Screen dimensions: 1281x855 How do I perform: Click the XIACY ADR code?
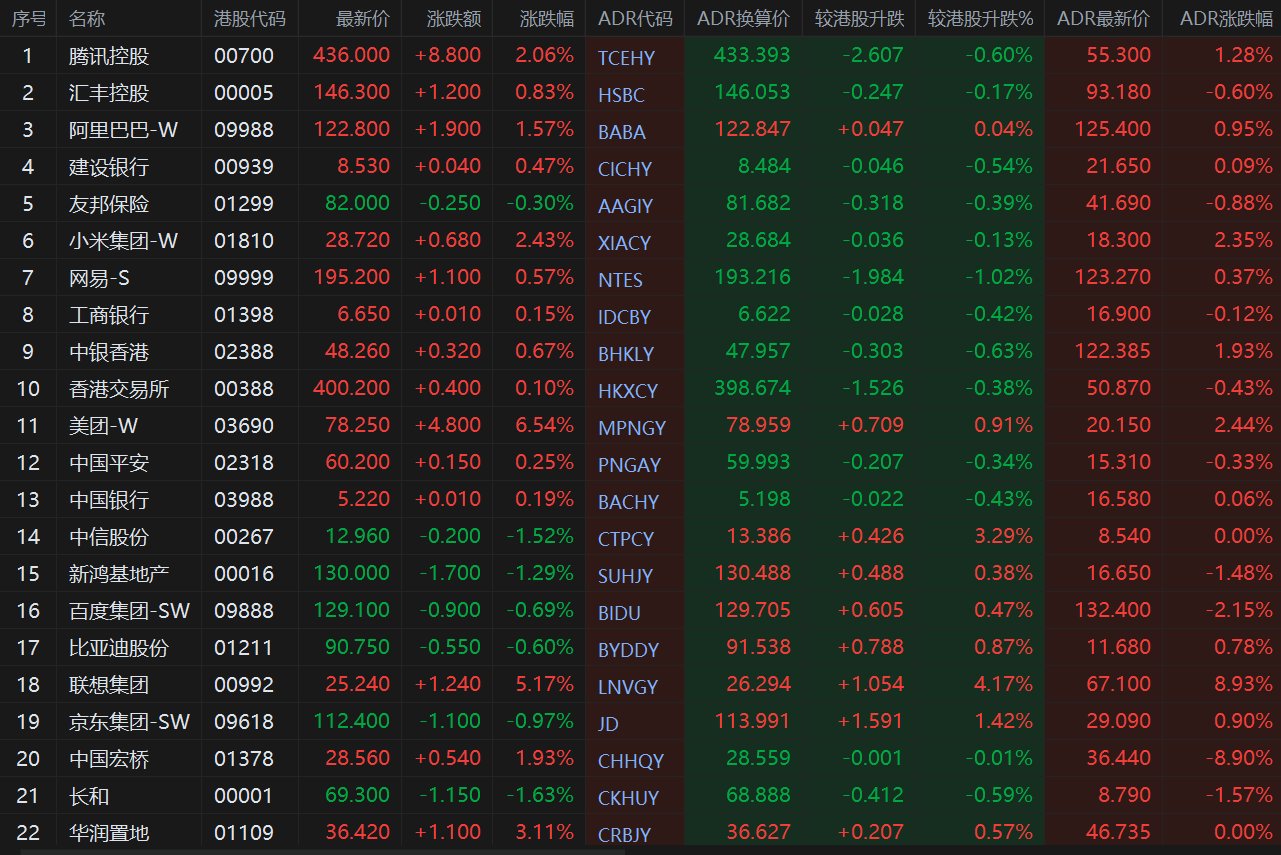coord(624,243)
